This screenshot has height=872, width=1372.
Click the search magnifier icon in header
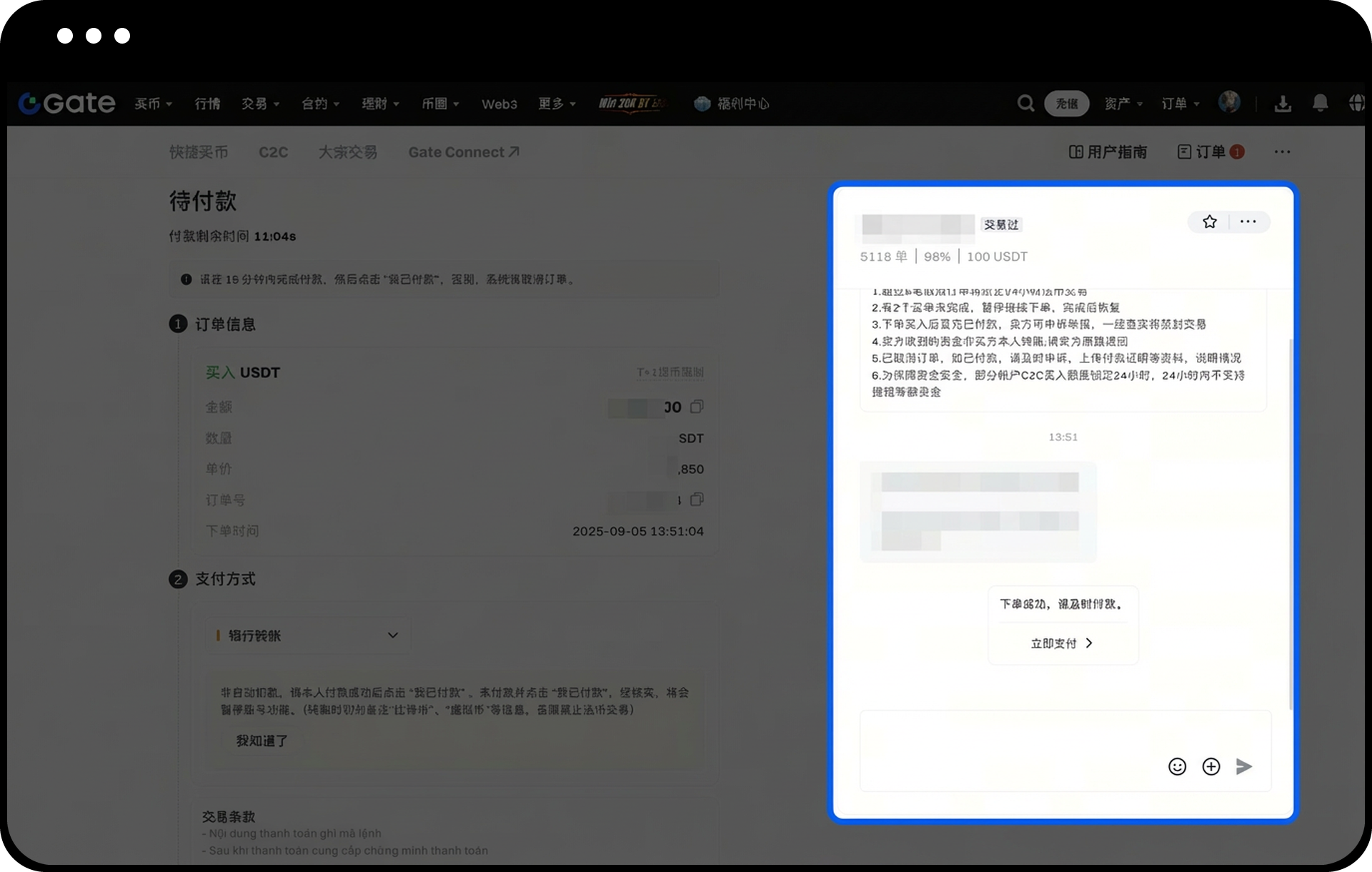pyautogui.click(x=1025, y=104)
